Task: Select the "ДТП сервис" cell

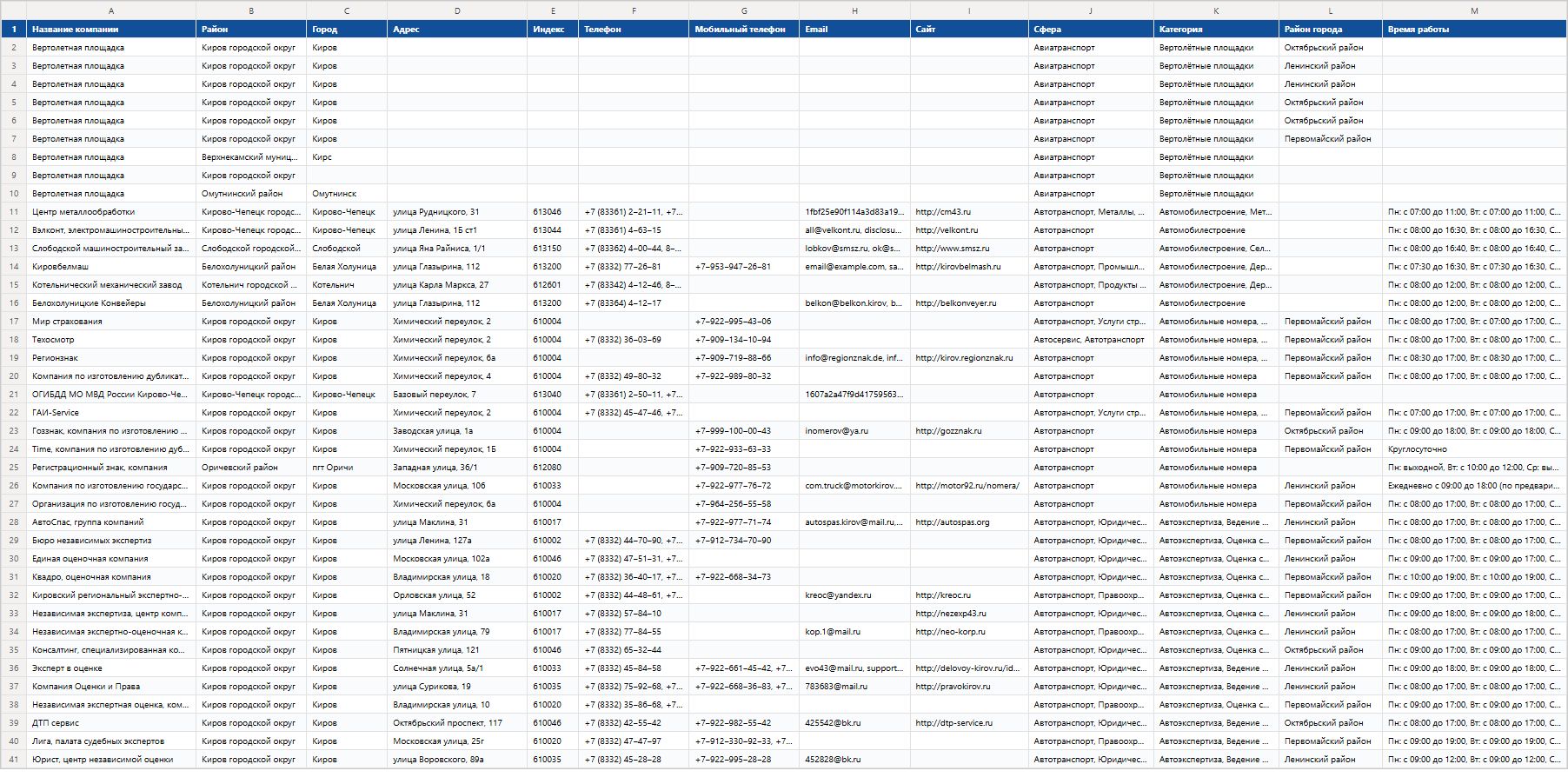Action: pos(111,723)
